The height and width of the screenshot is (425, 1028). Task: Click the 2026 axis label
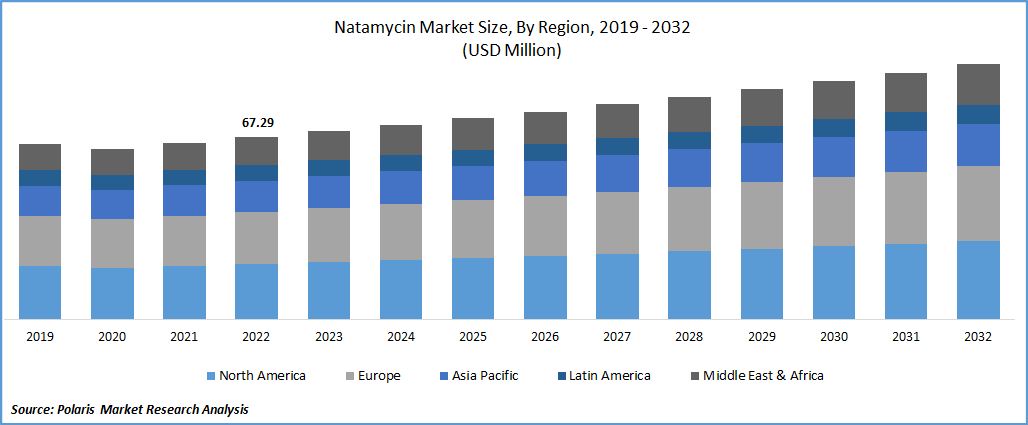545,336
